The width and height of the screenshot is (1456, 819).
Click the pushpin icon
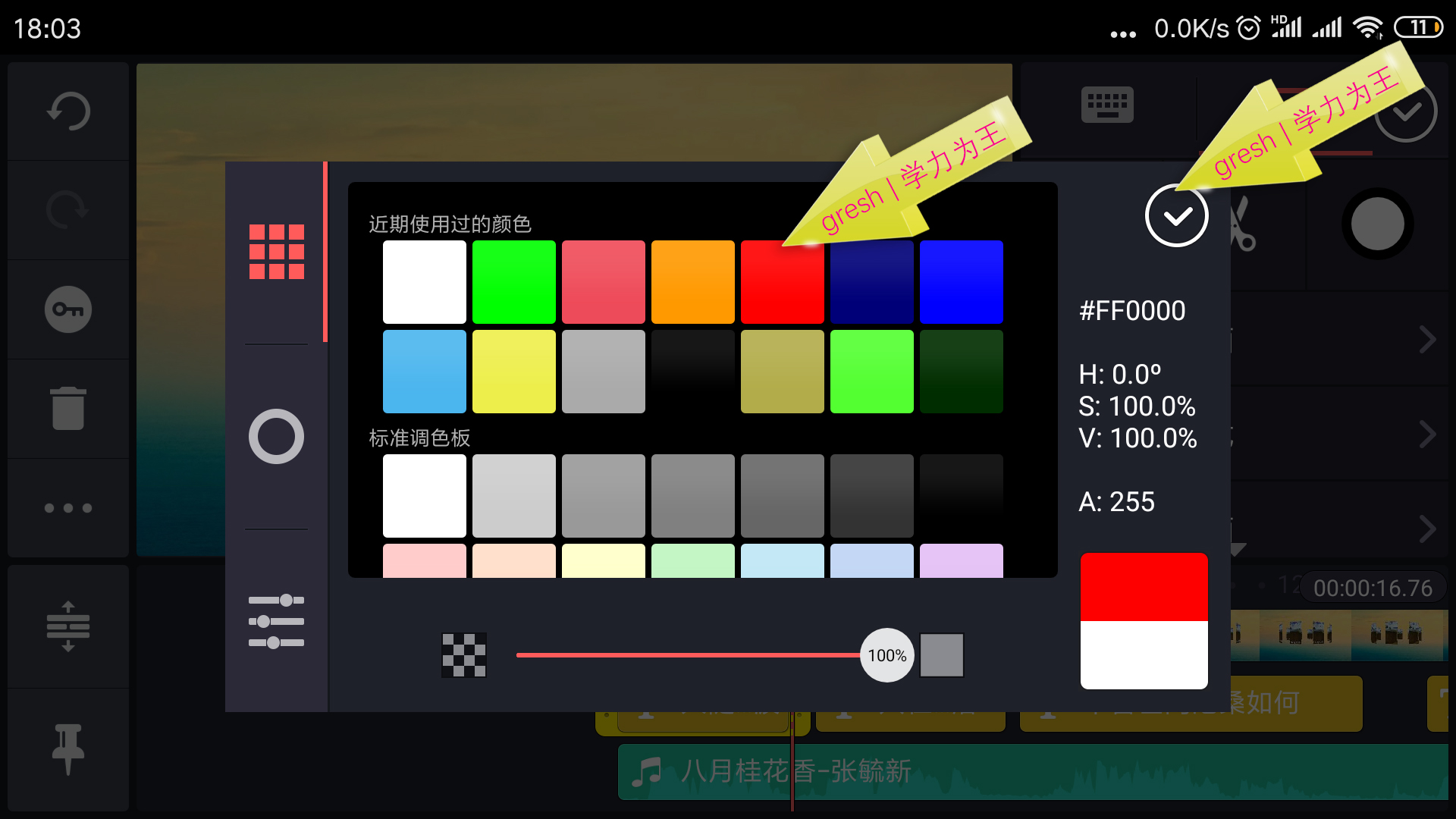coord(68,748)
